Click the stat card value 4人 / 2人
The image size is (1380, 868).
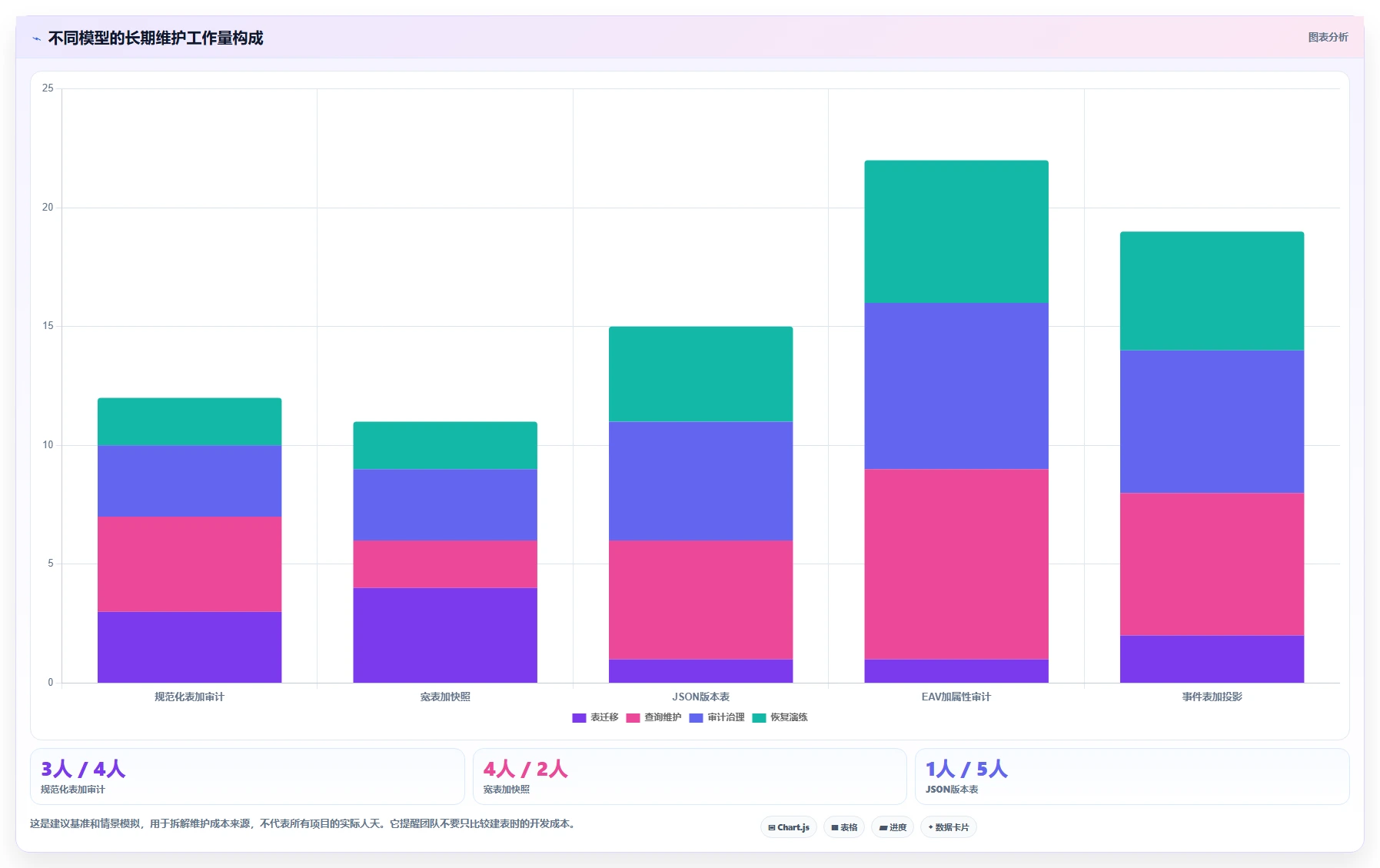tap(525, 769)
